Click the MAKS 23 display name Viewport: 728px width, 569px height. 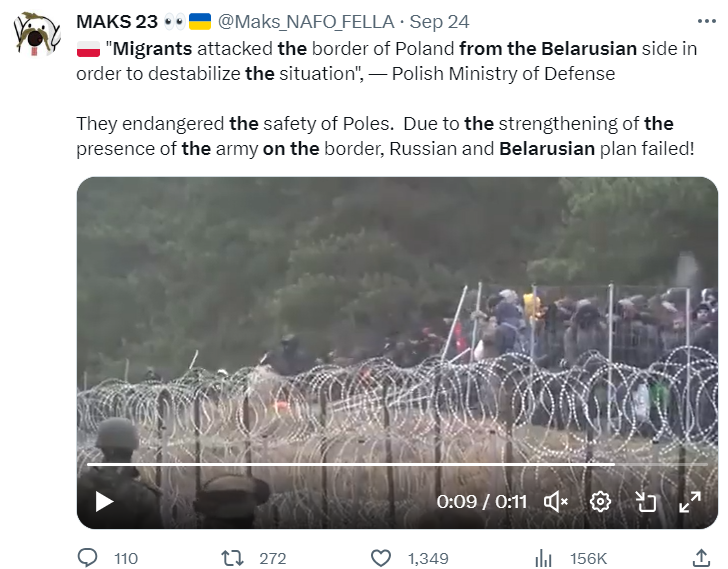[x=117, y=22]
